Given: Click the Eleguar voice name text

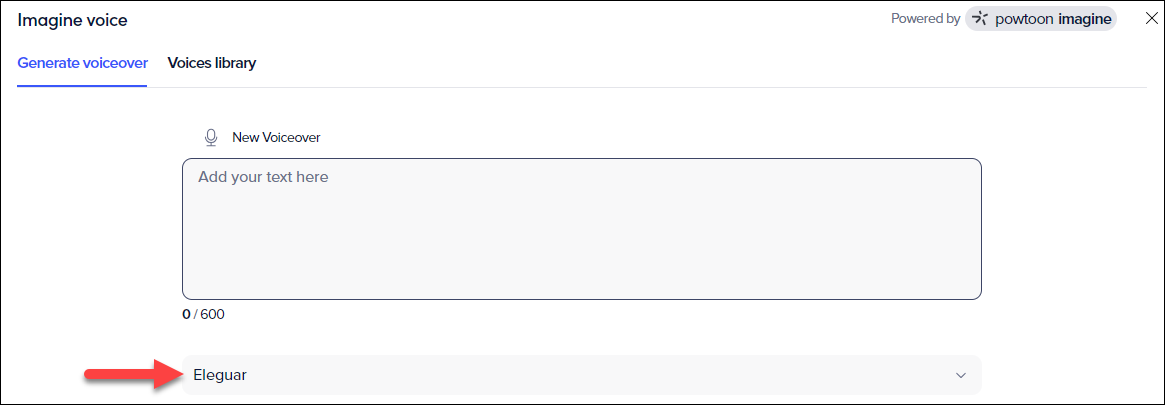Looking at the screenshot, I should (x=220, y=376).
